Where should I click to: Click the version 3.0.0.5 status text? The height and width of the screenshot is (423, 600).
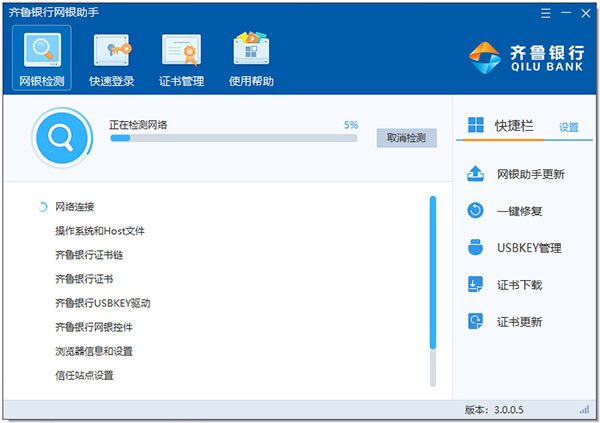tap(494, 410)
